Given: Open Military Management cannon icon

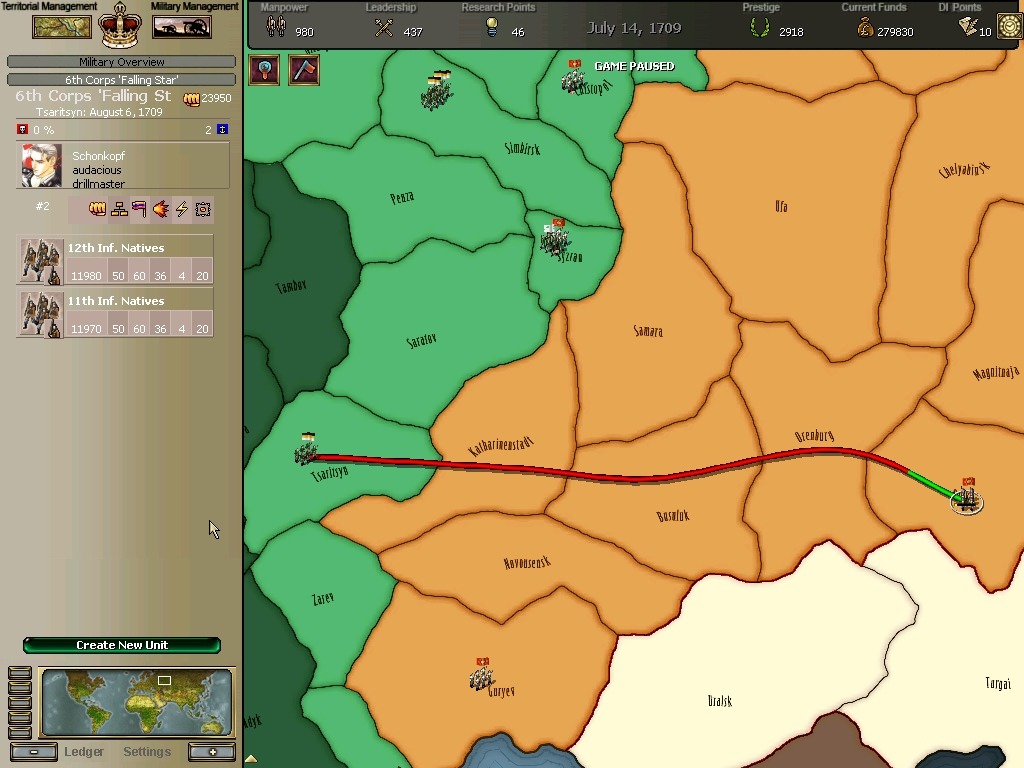Looking at the screenshot, I should pyautogui.click(x=182, y=27).
